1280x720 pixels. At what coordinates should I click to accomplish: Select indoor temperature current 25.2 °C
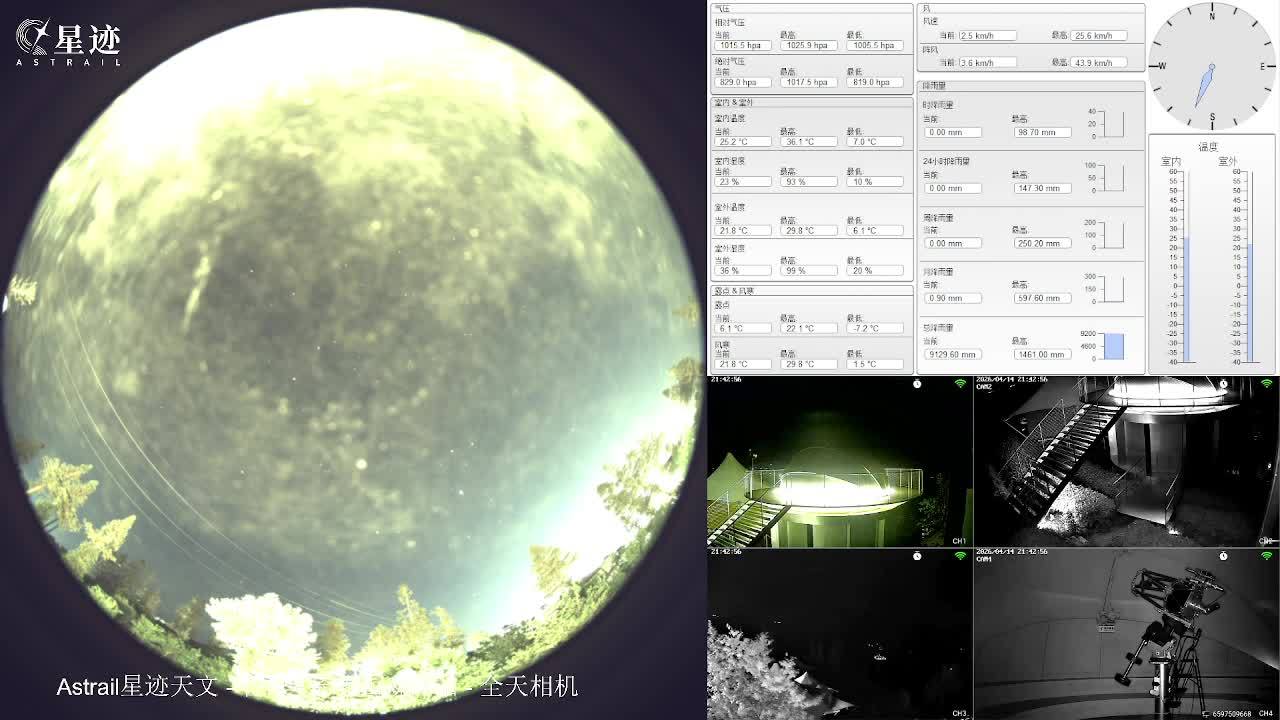tap(742, 141)
